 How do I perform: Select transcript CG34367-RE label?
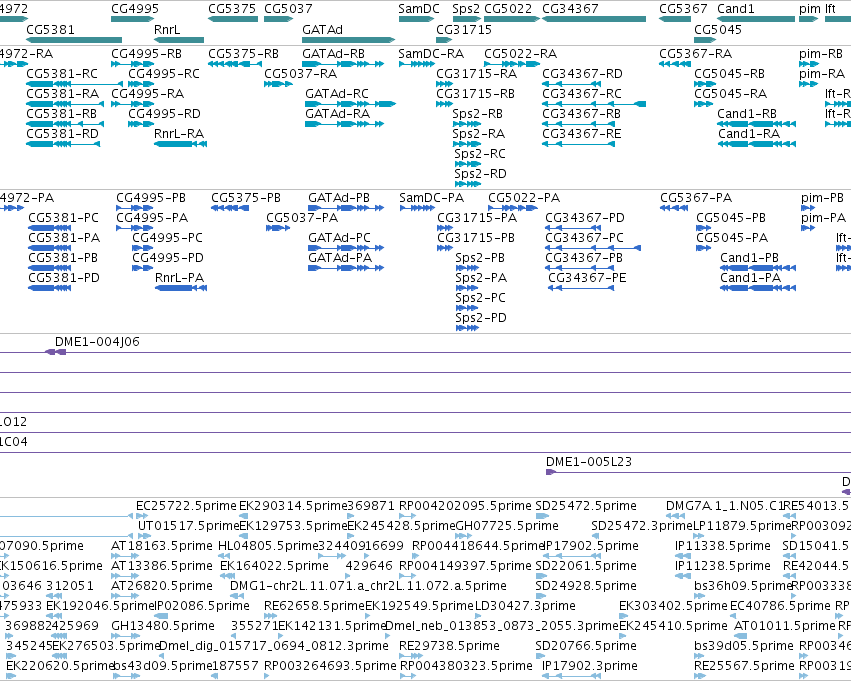pos(582,134)
